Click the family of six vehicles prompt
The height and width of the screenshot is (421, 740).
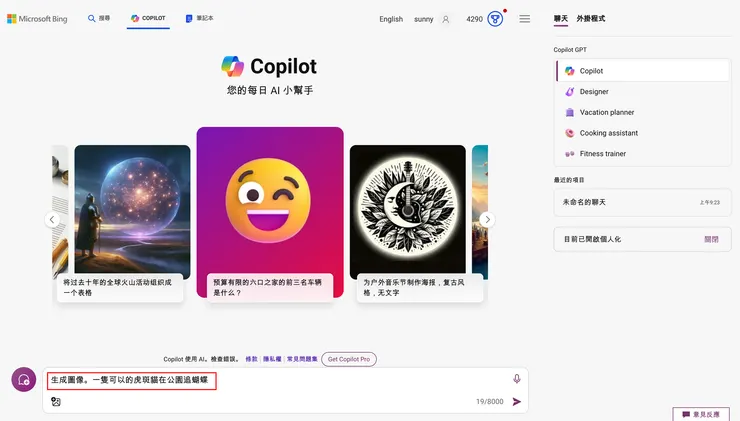tap(270, 287)
